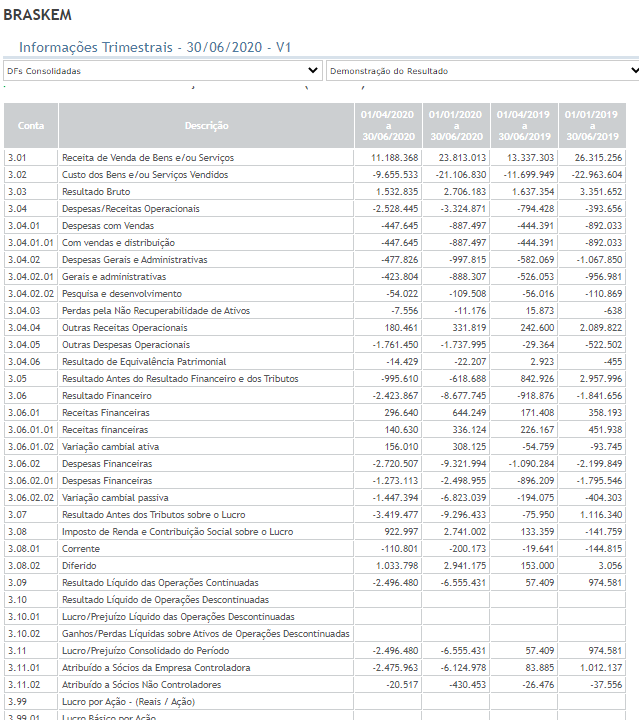The height and width of the screenshot is (720, 639).
Task: Open the DFs Consolidadas dropdown
Action: coord(163,71)
